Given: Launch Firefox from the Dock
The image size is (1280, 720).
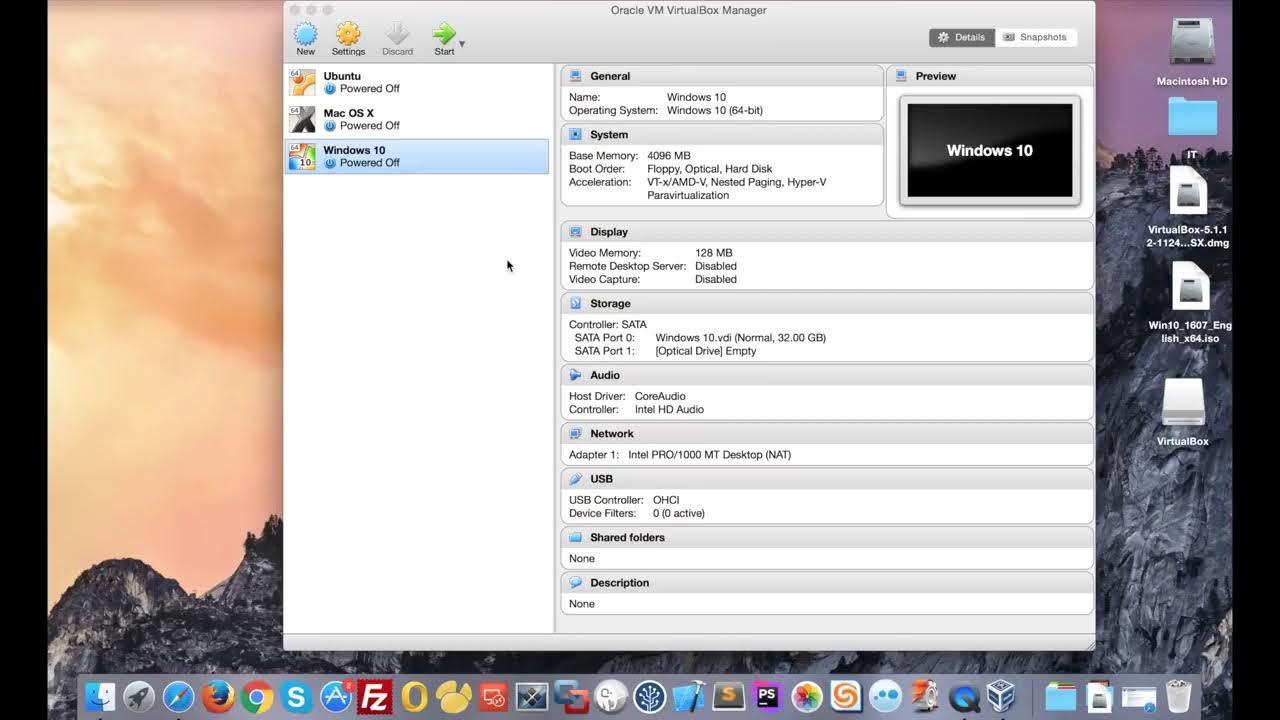Looking at the screenshot, I should click(x=218, y=696).
